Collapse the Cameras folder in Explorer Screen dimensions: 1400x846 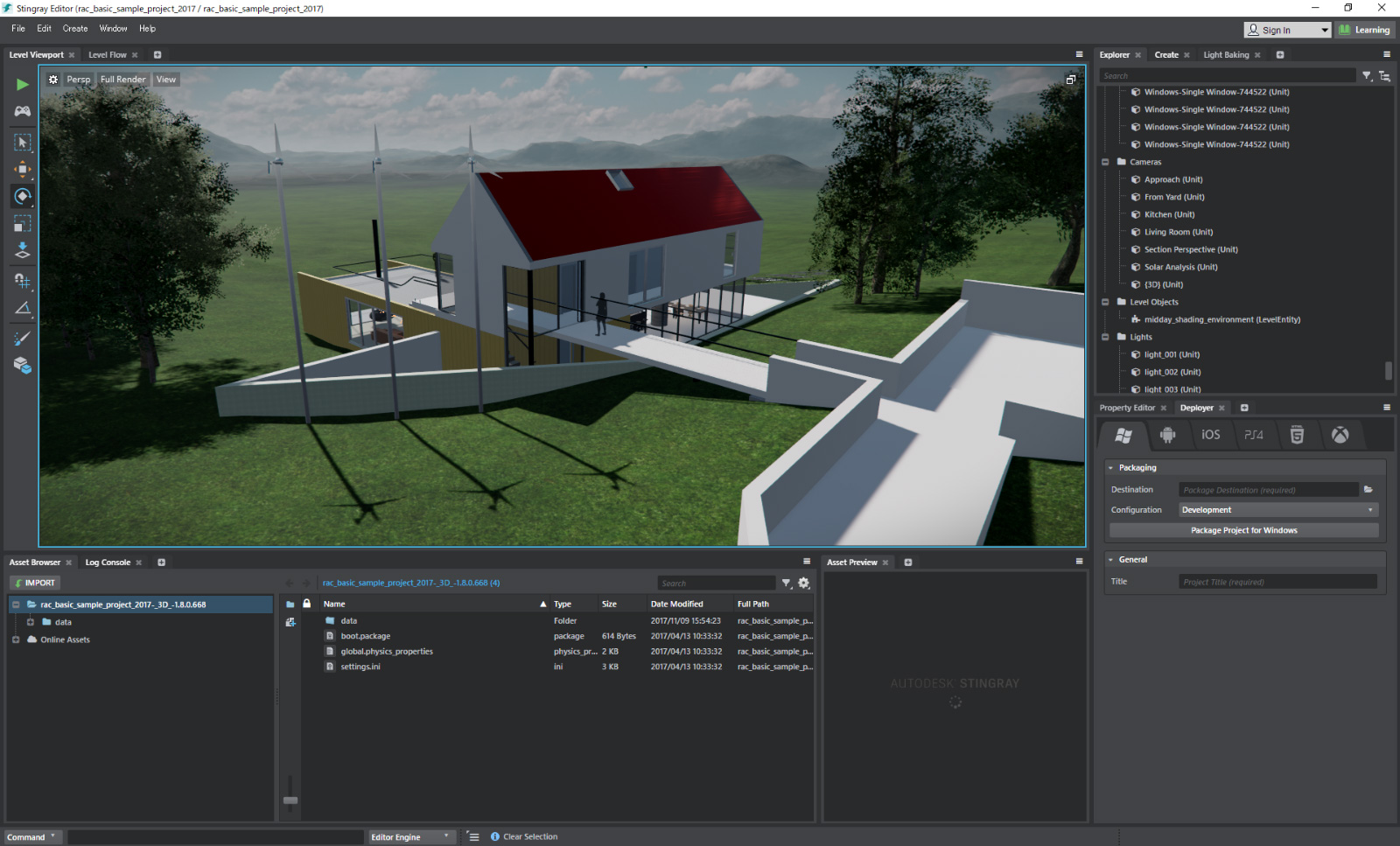[x=1106, y=163]
